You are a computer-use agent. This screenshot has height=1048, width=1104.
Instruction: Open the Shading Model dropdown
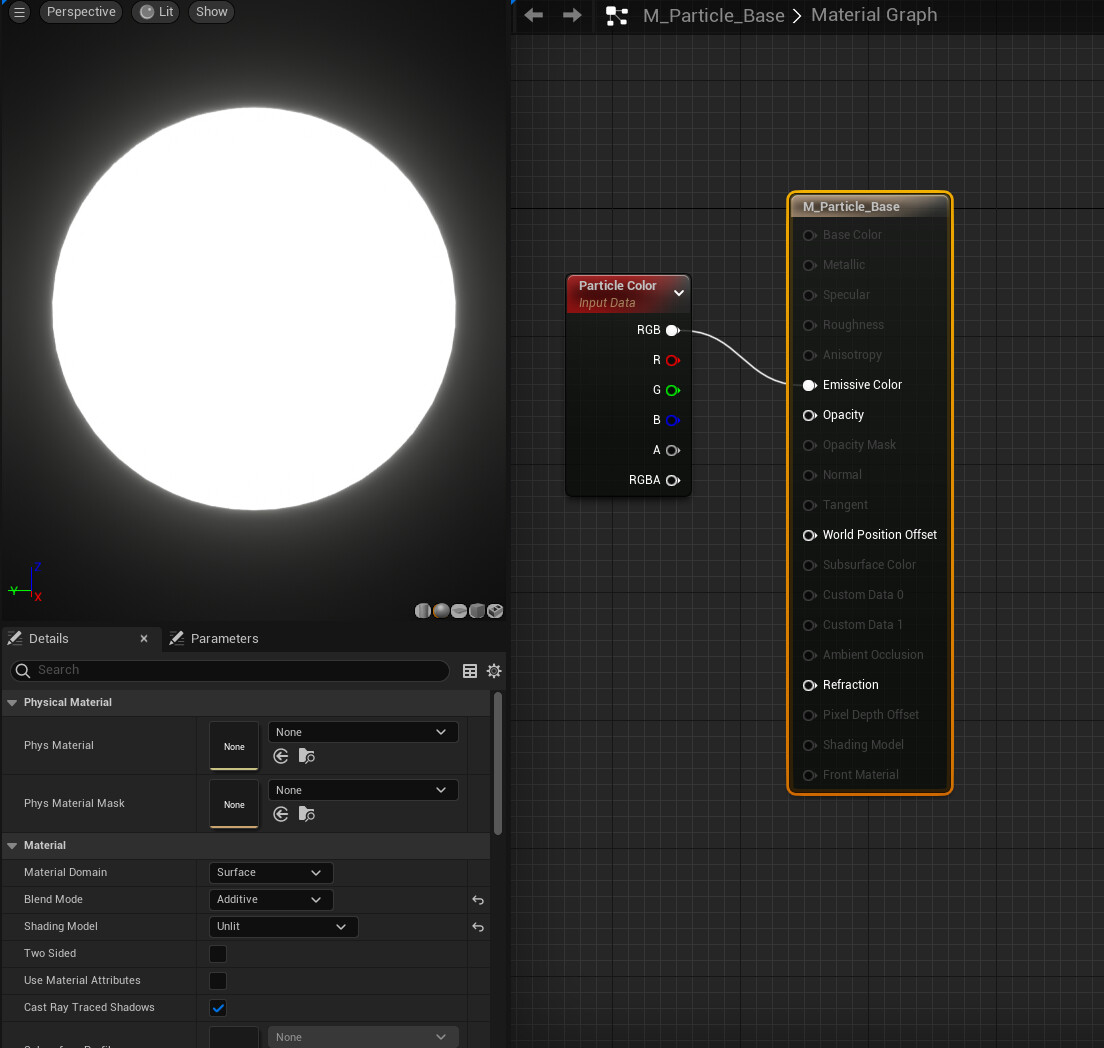pyautogui.click(x=283, y=927)
